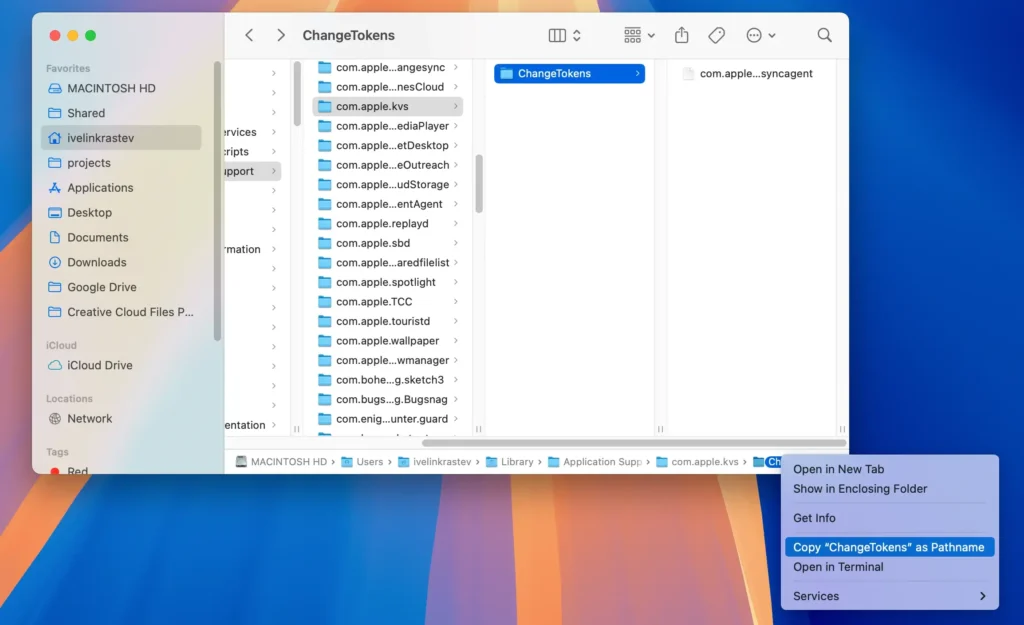Image resolution: width=1024 pixels, height=625 pixels.
Task: Select com.apple...etDesktop folder
Action: [388, 145]
